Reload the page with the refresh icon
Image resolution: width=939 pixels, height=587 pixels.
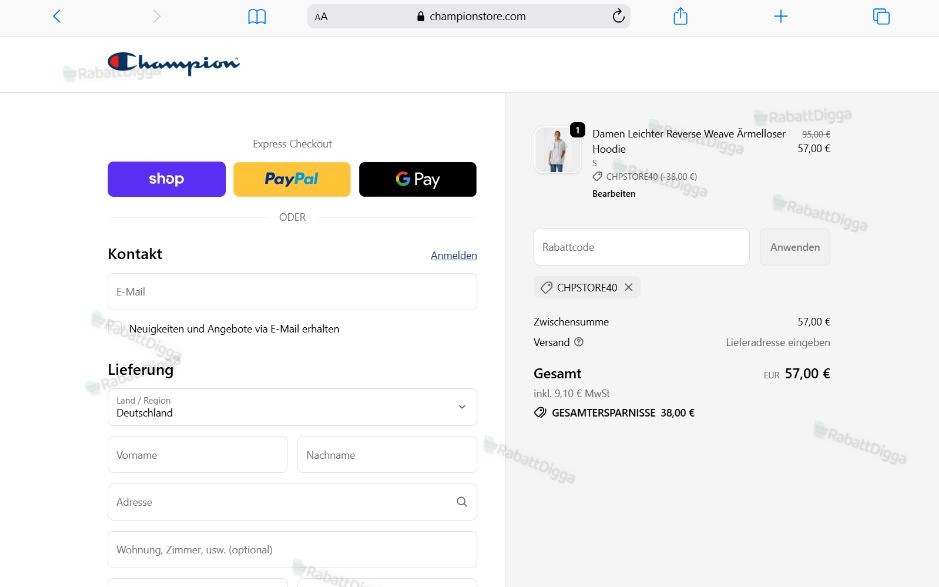point(619,16)
